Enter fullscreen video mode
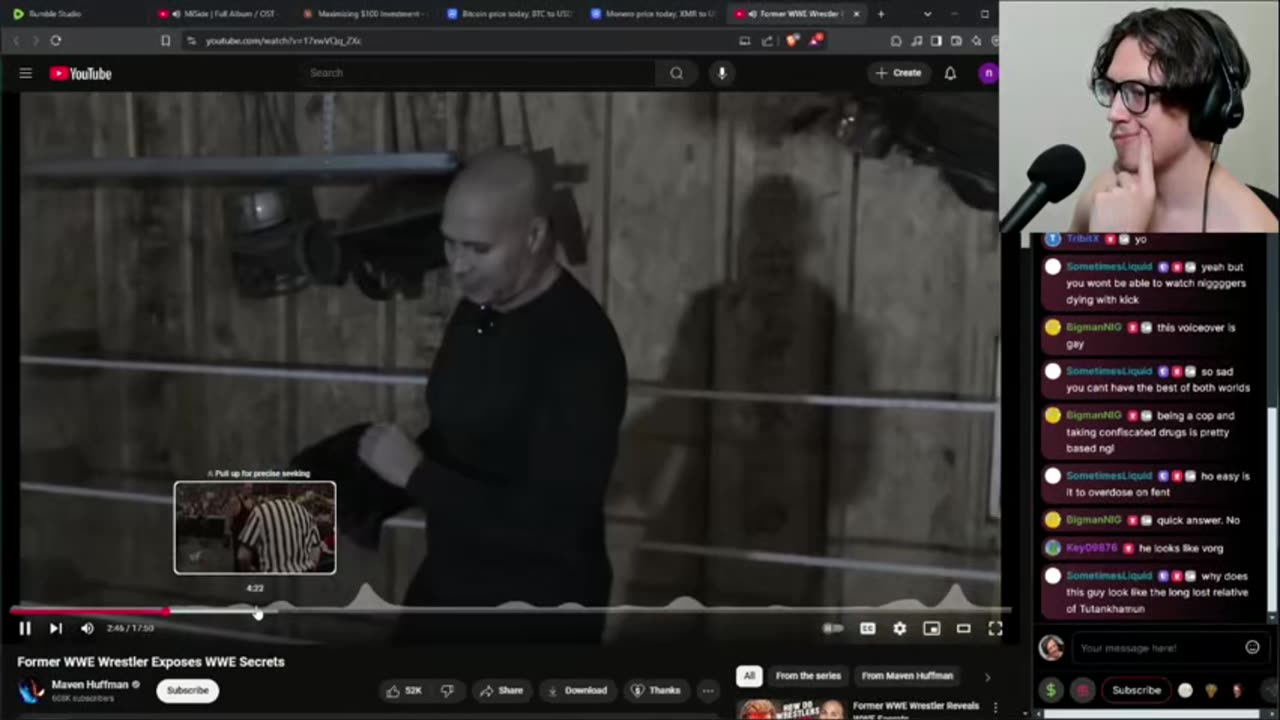Screen dimensions: 1280x720 (995, 628)
